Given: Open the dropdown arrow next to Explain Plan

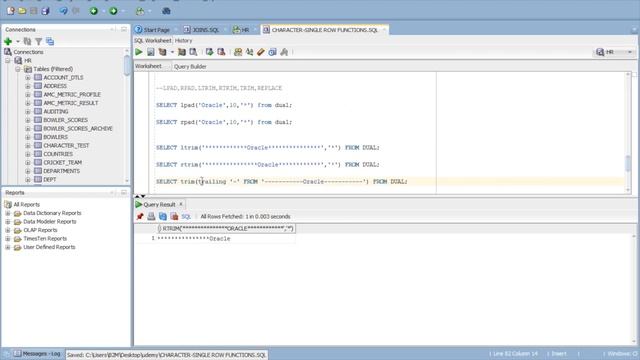Looking at the screenshot, I should pos(172,52).
